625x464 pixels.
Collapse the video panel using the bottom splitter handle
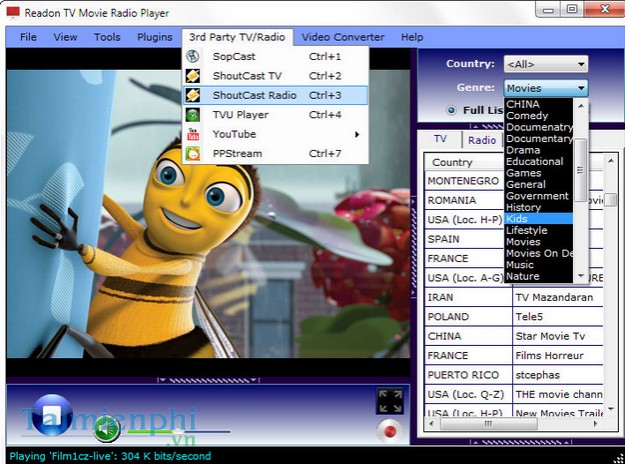[208, 380]
